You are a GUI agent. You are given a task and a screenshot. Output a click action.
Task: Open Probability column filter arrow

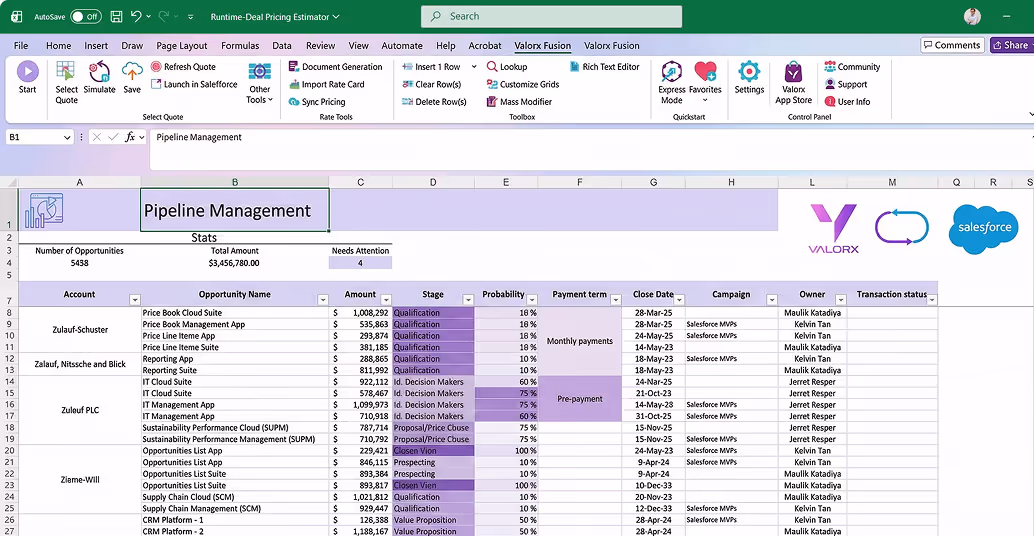[532, 300]
